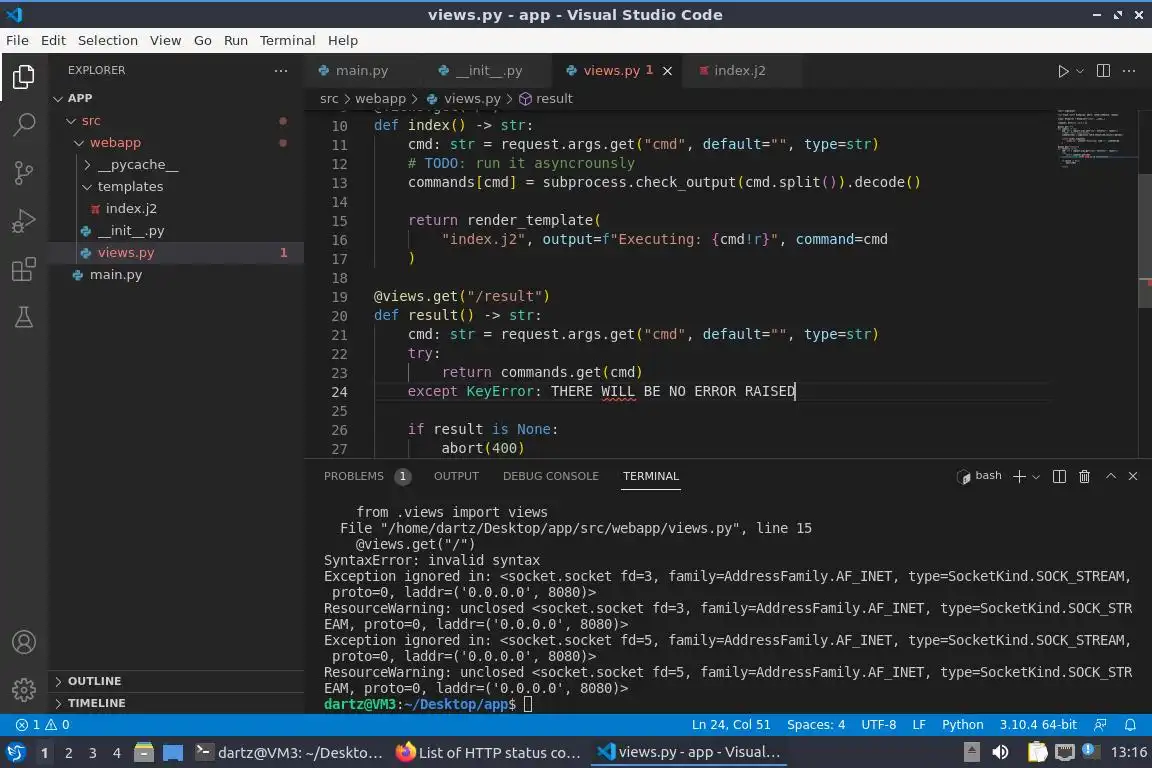Screen dimensions: 1152x768
Task: Open editor more actions ellipsis
Action: tap(1129, 71)
